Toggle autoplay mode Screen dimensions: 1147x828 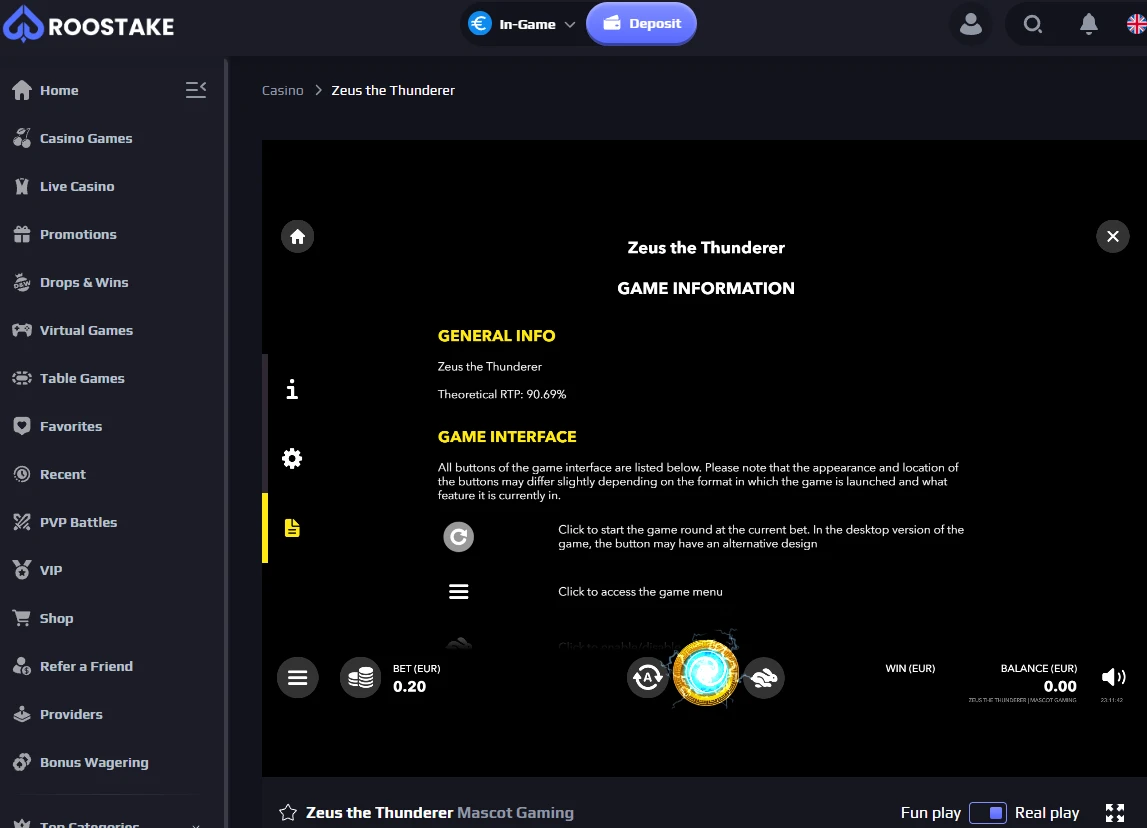pos(647,677)
